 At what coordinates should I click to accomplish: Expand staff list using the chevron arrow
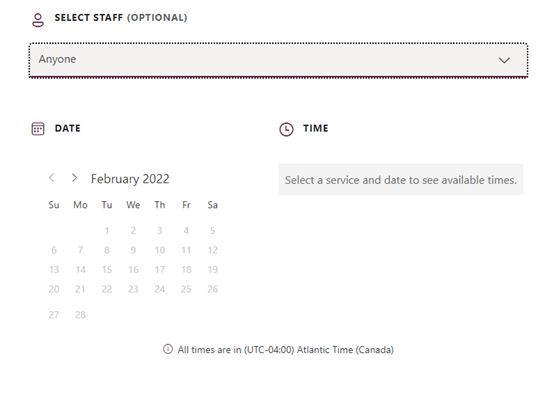coord(504,60)
